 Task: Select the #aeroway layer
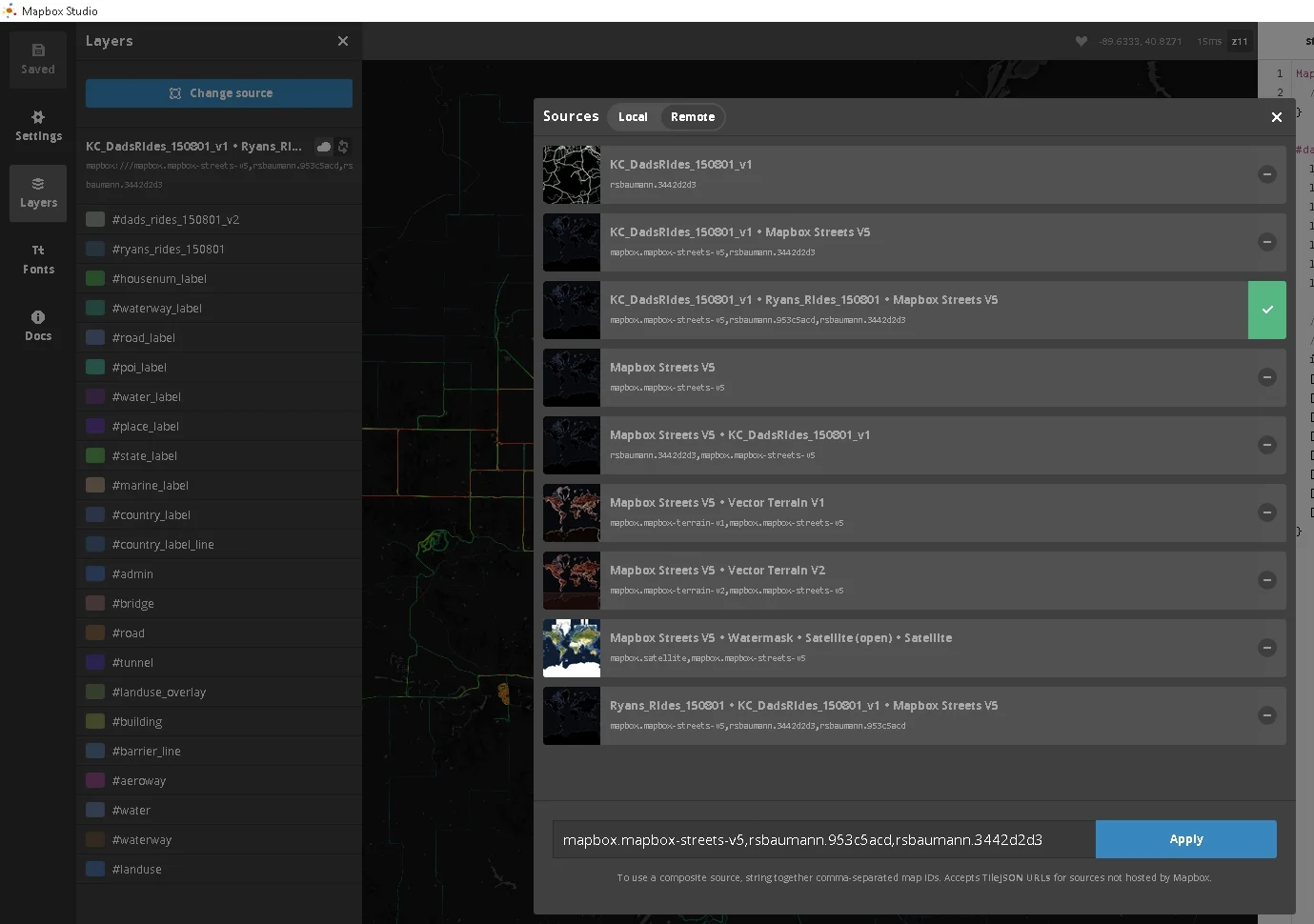click(219, 780)
